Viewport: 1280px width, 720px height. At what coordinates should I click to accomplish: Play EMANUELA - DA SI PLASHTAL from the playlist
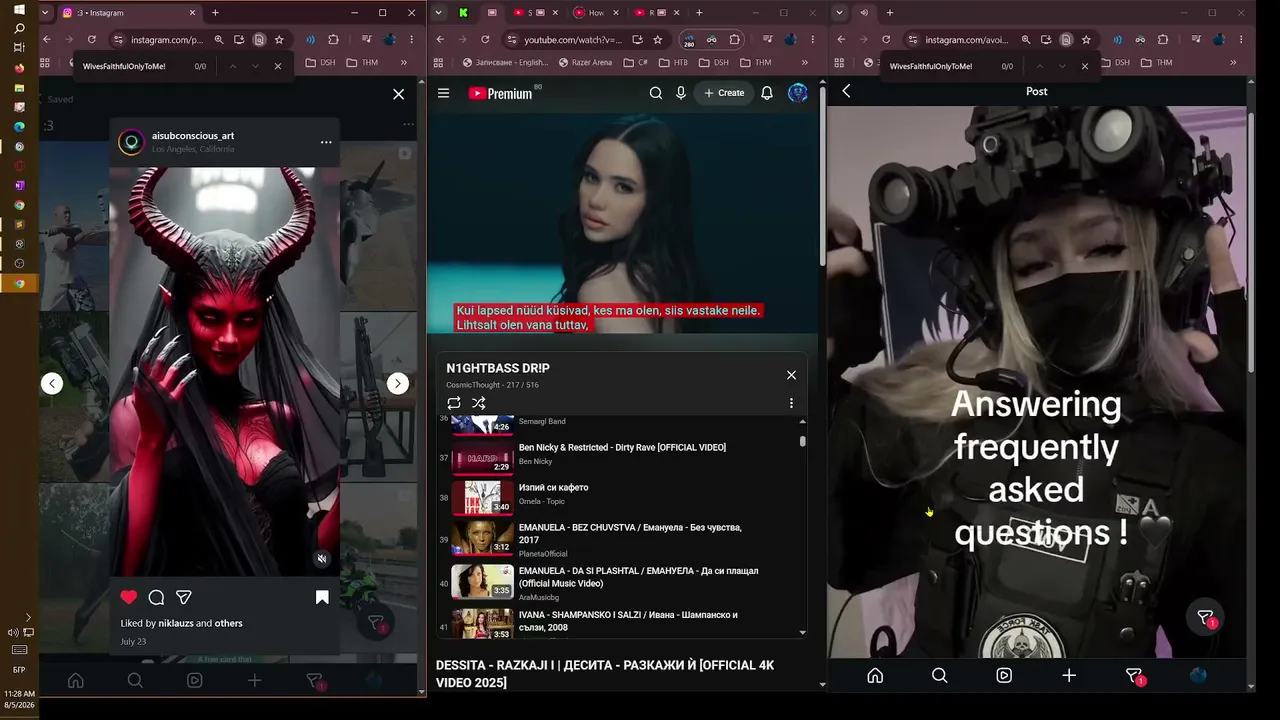click(620, 582)
